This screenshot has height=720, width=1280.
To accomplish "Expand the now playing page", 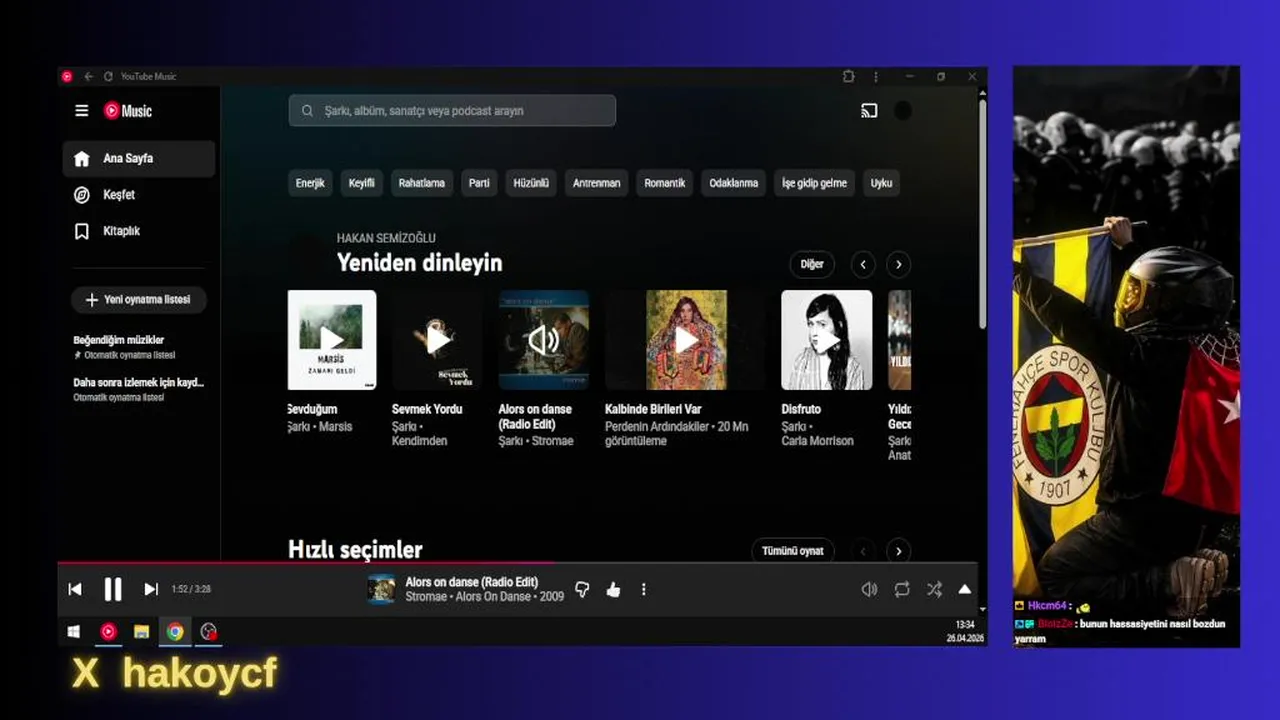I will coord(964,589).
